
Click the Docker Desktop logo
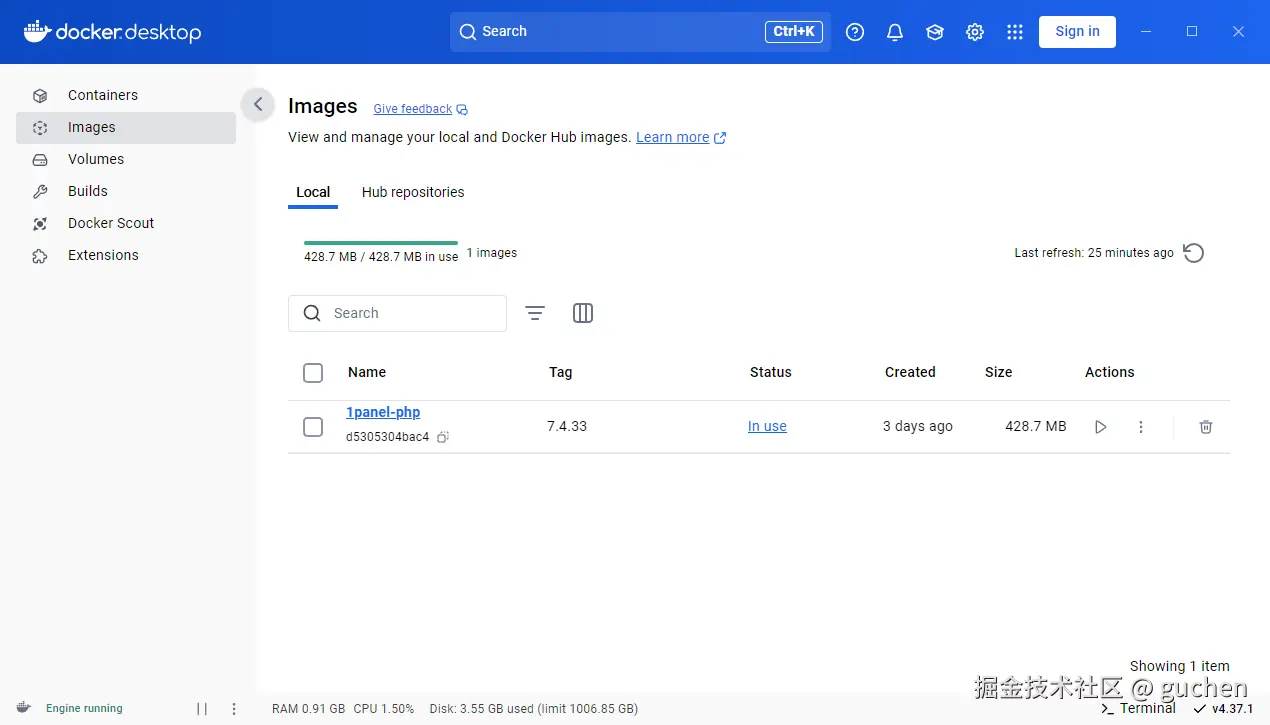112,32
